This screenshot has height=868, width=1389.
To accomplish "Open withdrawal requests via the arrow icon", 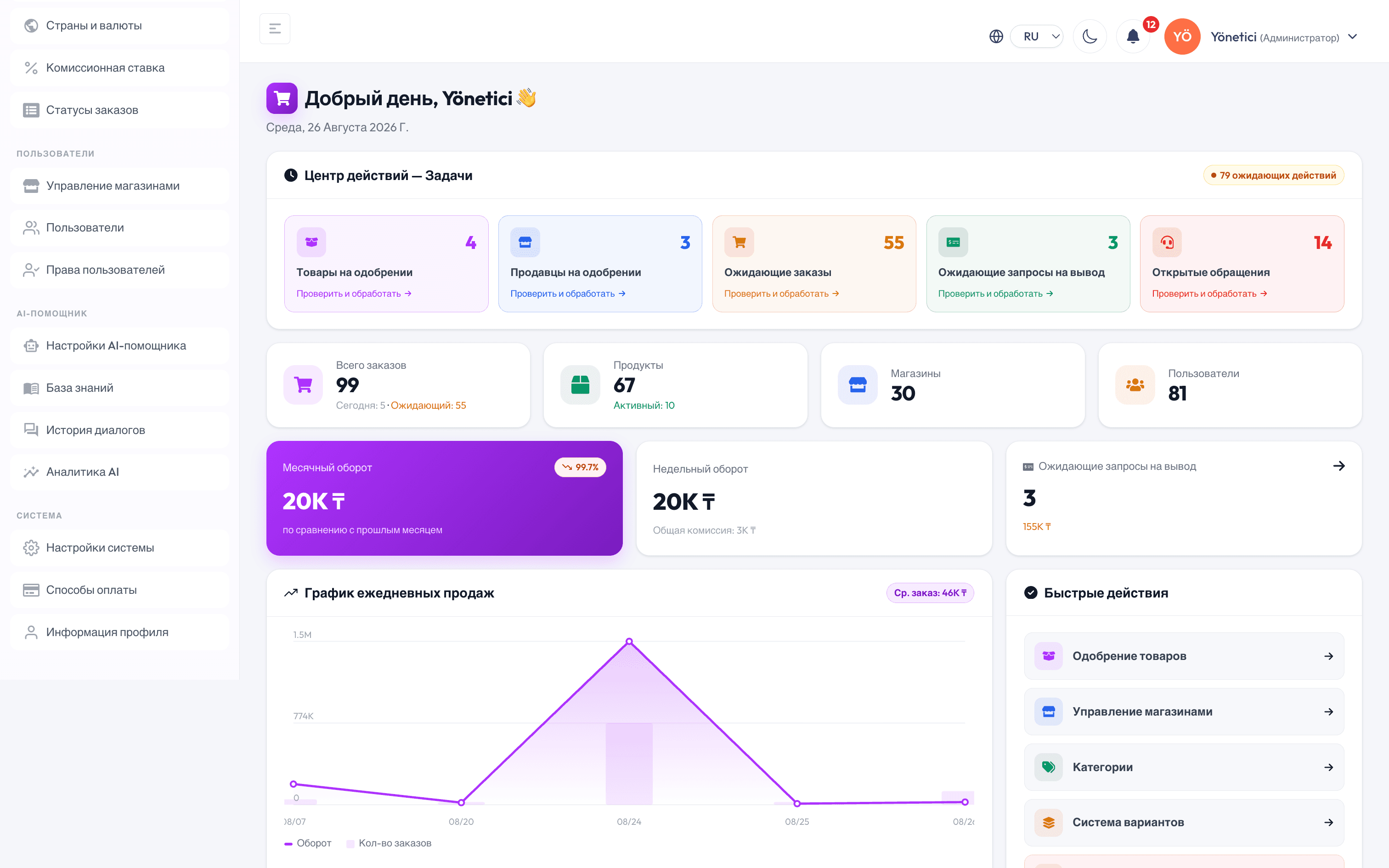I will [x=1338, y=466].
